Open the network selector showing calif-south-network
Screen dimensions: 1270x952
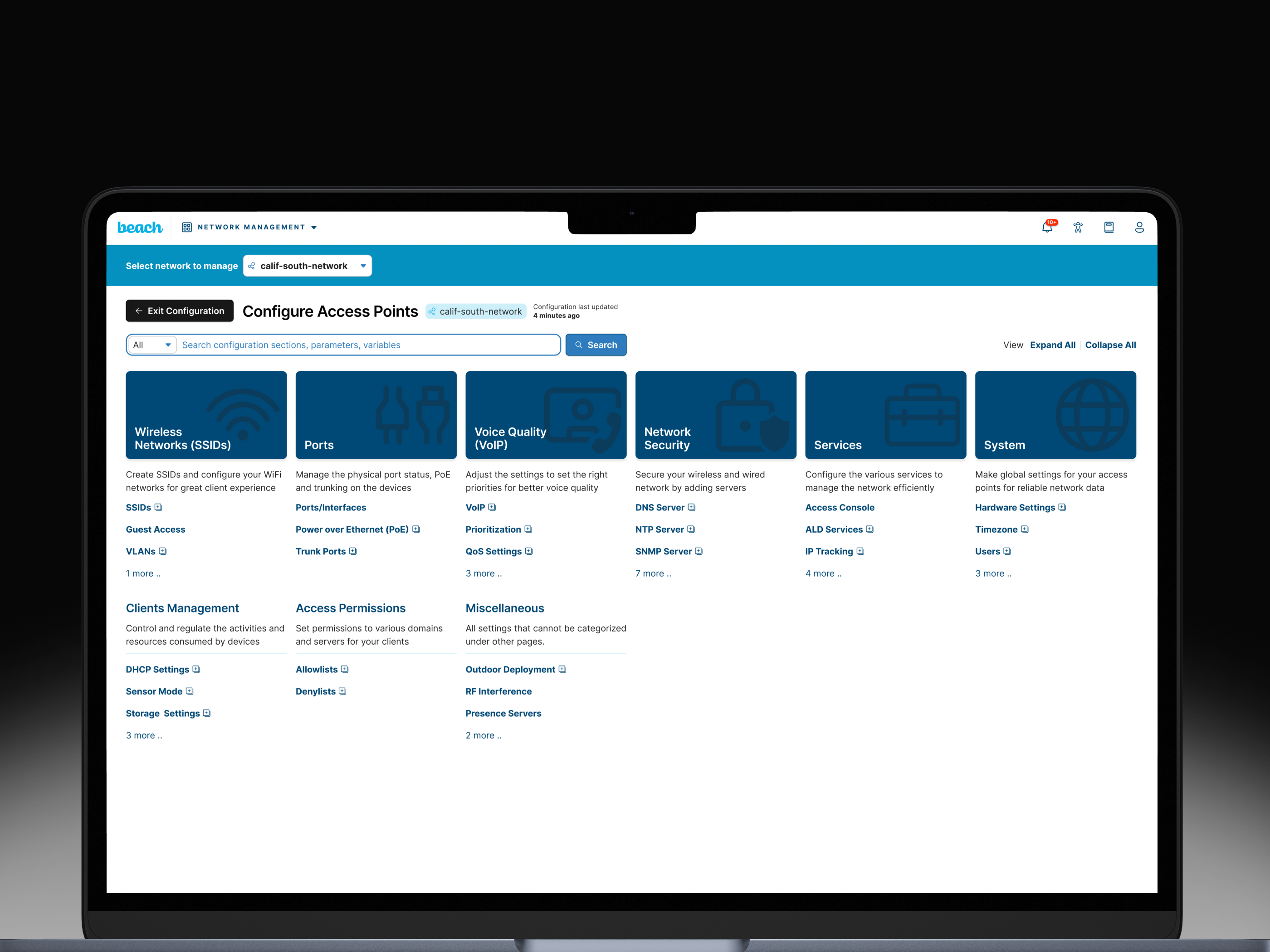coord(307,266)
